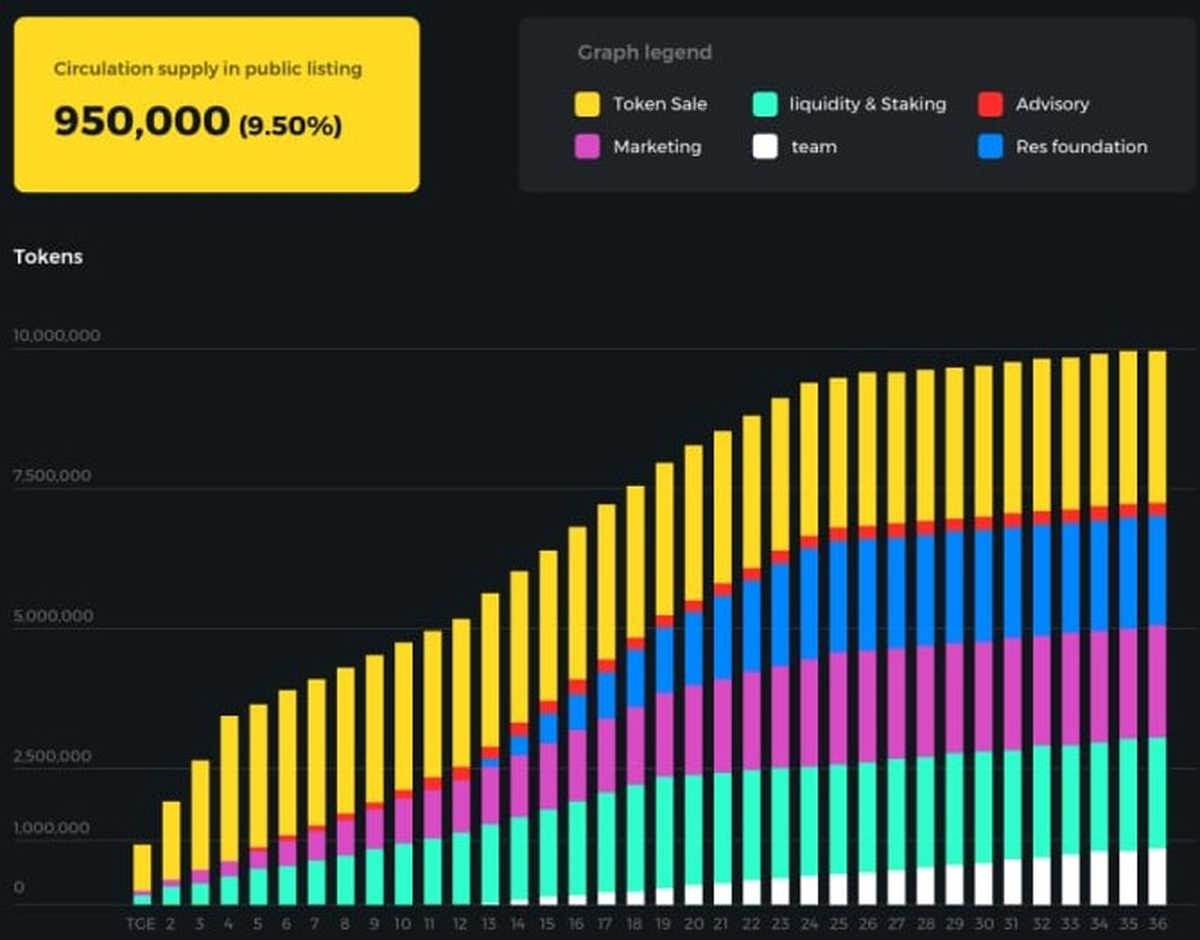Image resolution: width=1200 pixels, height=940 pixels.
Task: Toggle the Advisory series label
Action: (1052, 104)
